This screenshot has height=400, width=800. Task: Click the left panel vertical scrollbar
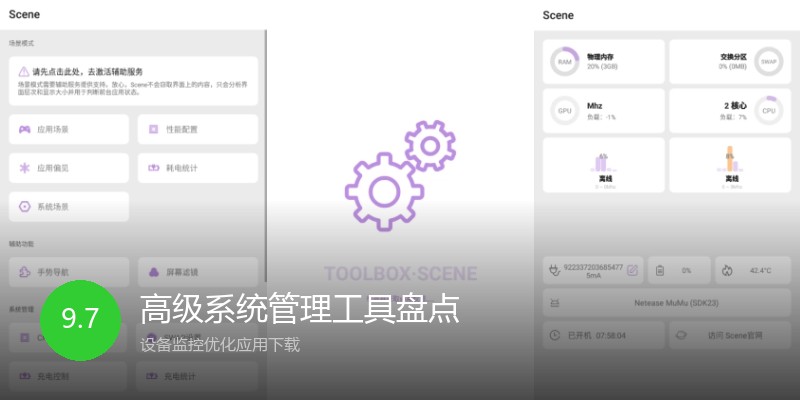[x=266, y=156]
